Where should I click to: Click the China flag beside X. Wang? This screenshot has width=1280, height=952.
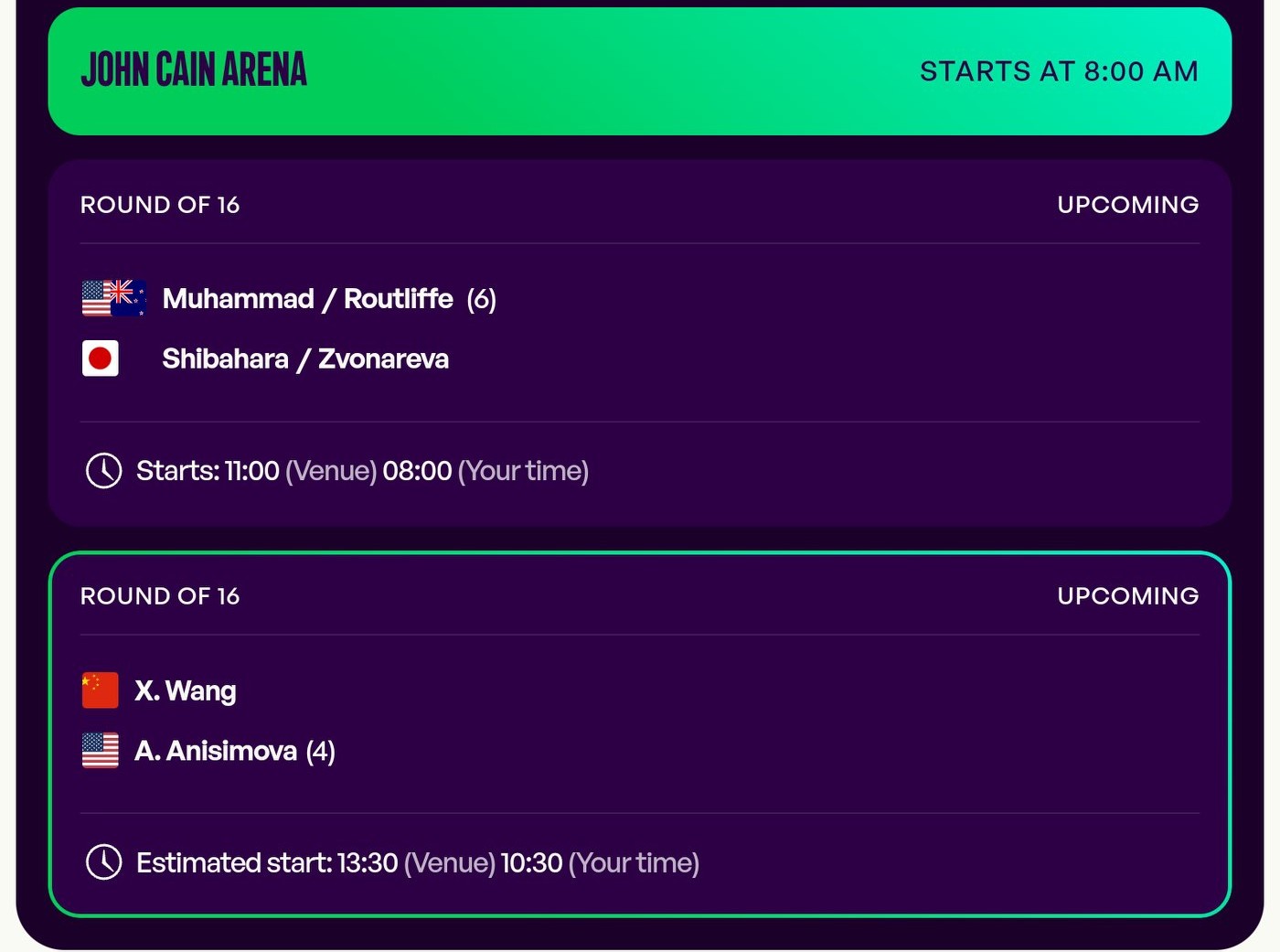click(x=101, y=690)
